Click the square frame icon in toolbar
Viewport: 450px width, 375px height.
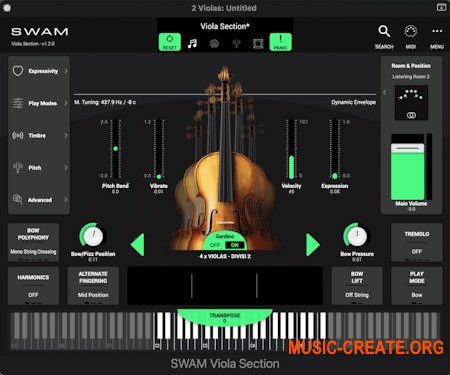(258, 44)
